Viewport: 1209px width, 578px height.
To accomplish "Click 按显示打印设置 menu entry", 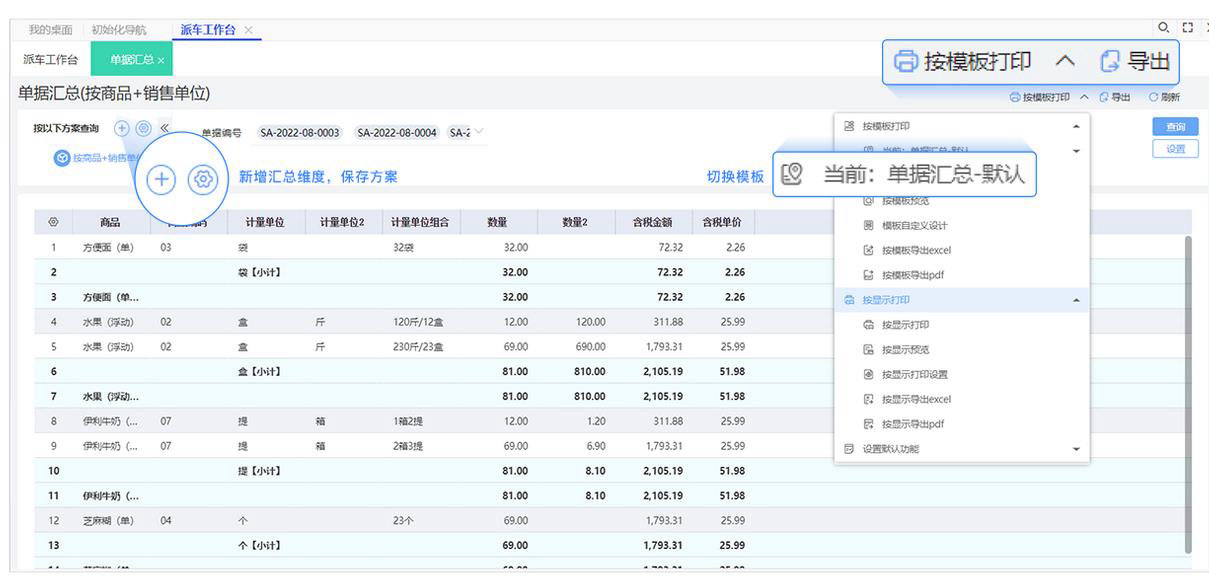I will click(x=913, y=374).
